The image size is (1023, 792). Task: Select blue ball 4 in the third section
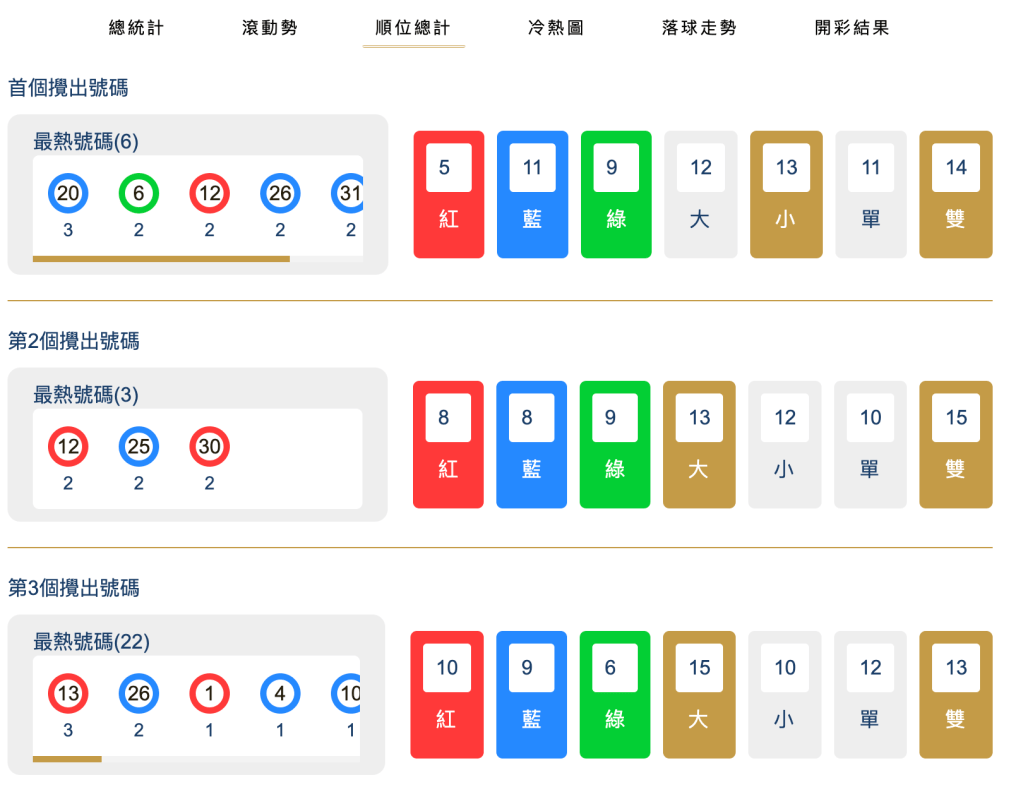pos(278,693)
